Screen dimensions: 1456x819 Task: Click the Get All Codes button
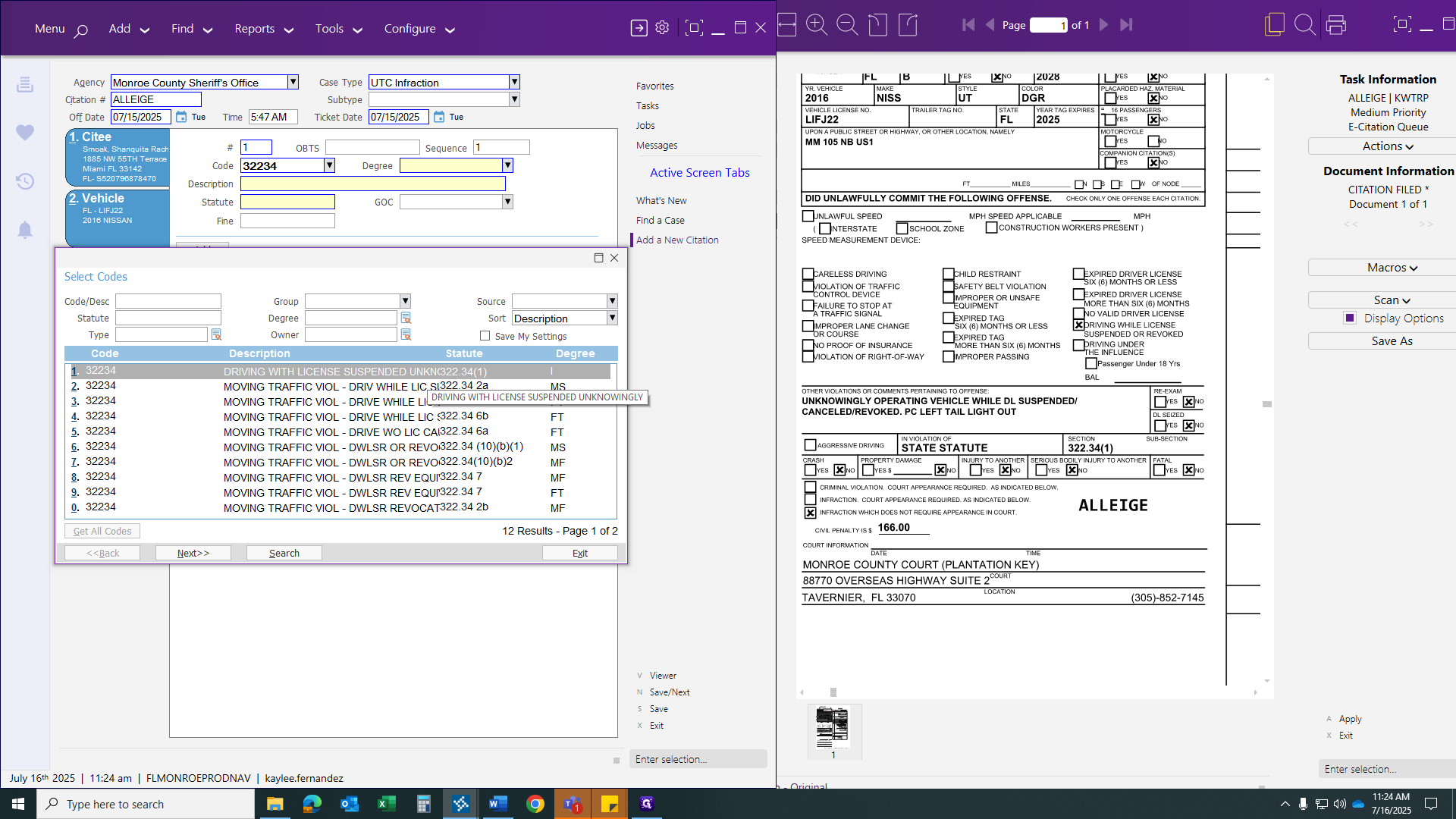pos(102,530)
